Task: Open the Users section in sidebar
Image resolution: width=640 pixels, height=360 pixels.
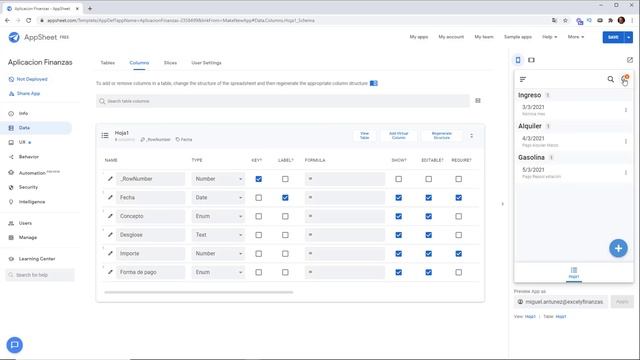Action: click(25, 223)
